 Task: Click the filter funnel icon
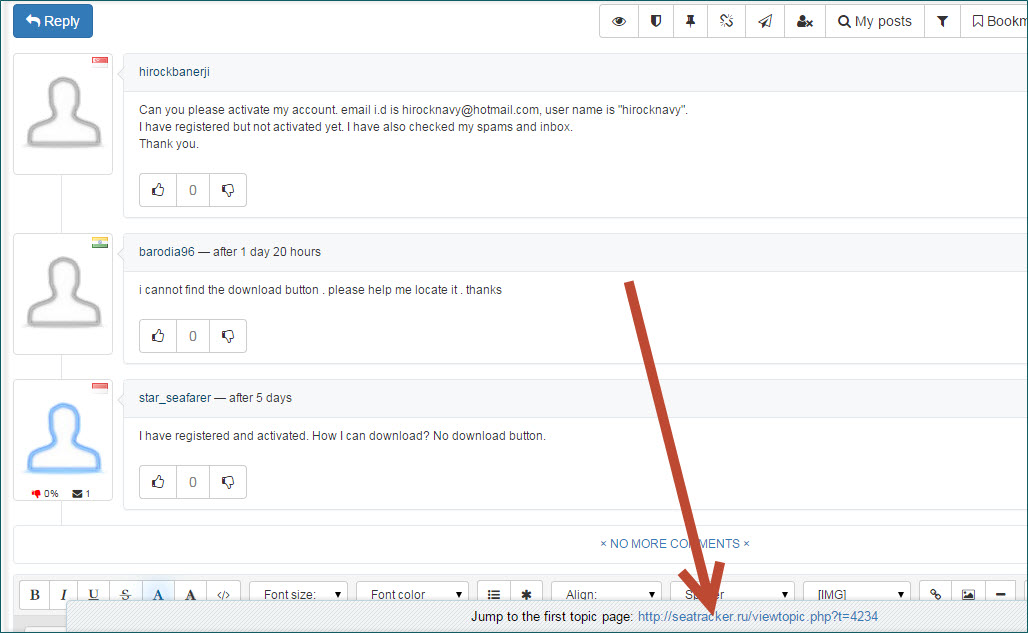pyautogui.click(x=942, y=21)
